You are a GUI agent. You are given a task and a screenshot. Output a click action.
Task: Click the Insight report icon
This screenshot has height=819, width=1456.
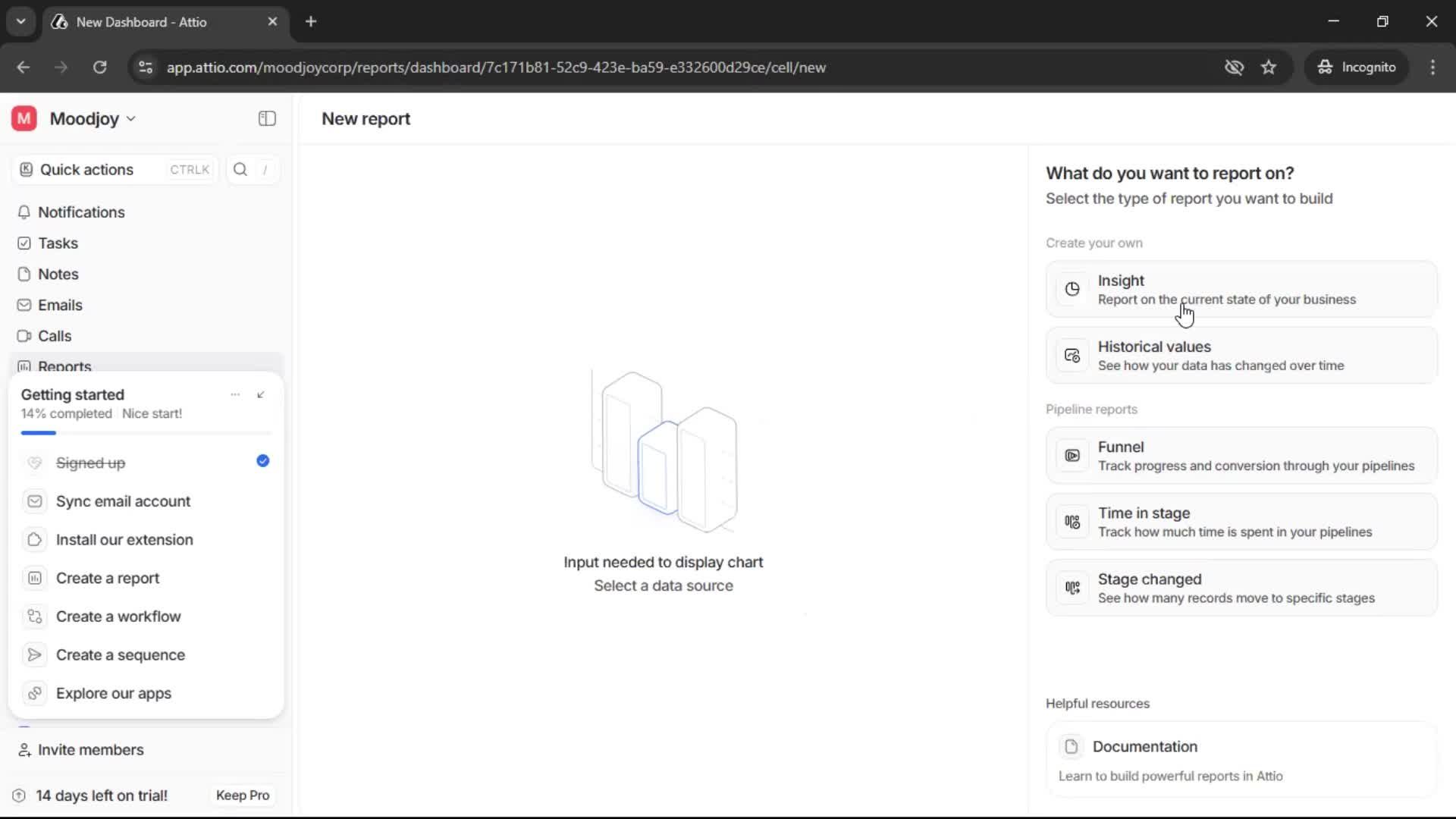tap(1072, 289)
